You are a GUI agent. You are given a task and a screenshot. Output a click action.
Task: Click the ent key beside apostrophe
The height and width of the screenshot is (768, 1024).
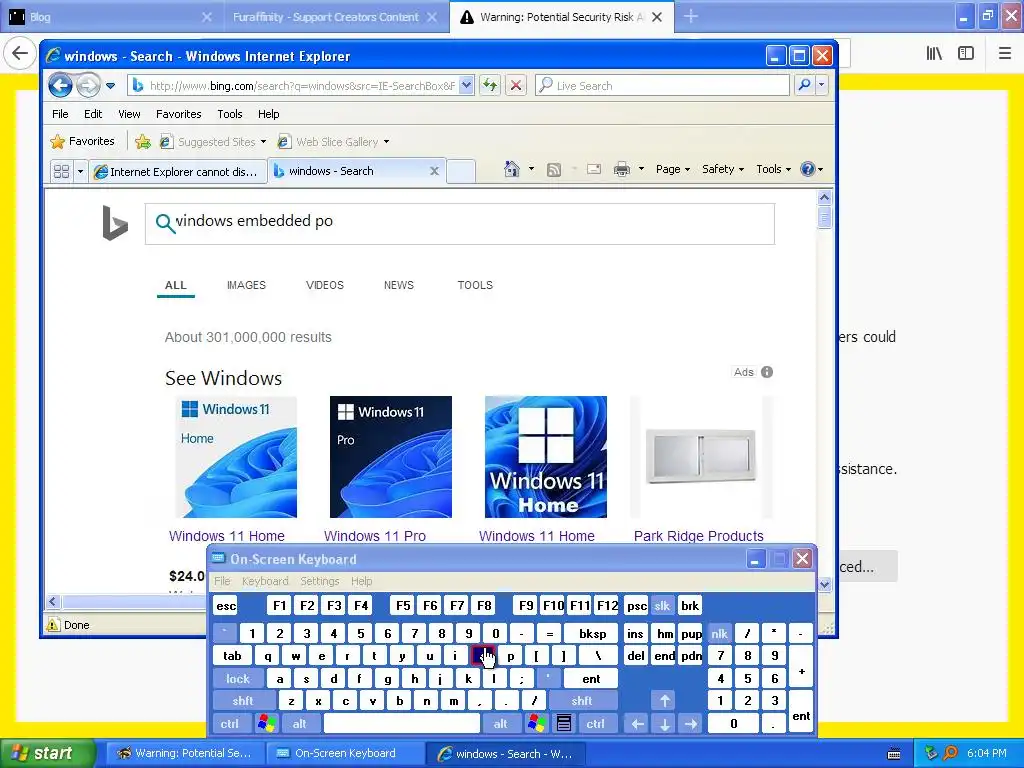pos(591,679)
